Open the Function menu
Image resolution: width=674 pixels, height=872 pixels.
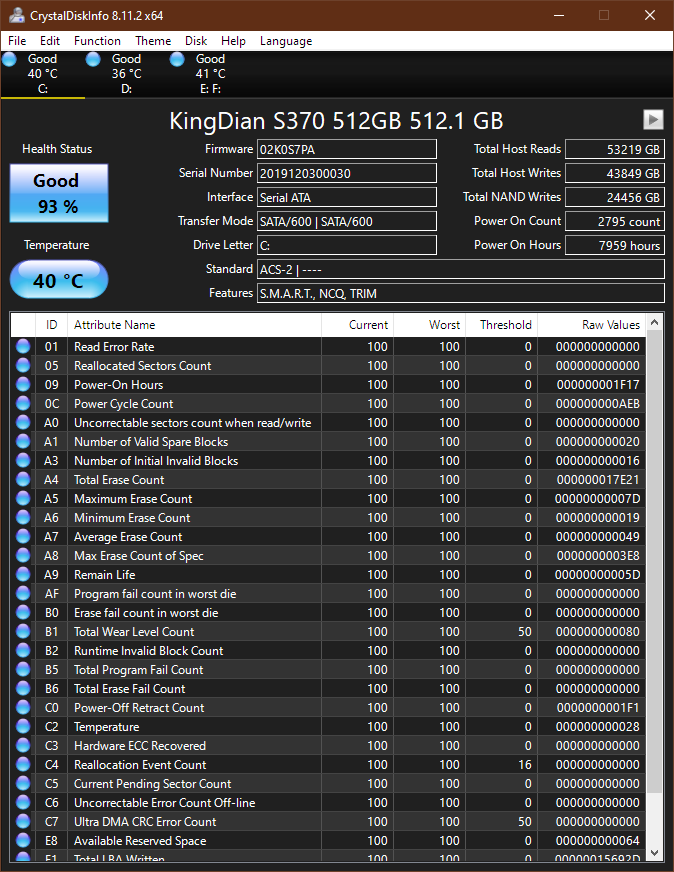(97, 41)
